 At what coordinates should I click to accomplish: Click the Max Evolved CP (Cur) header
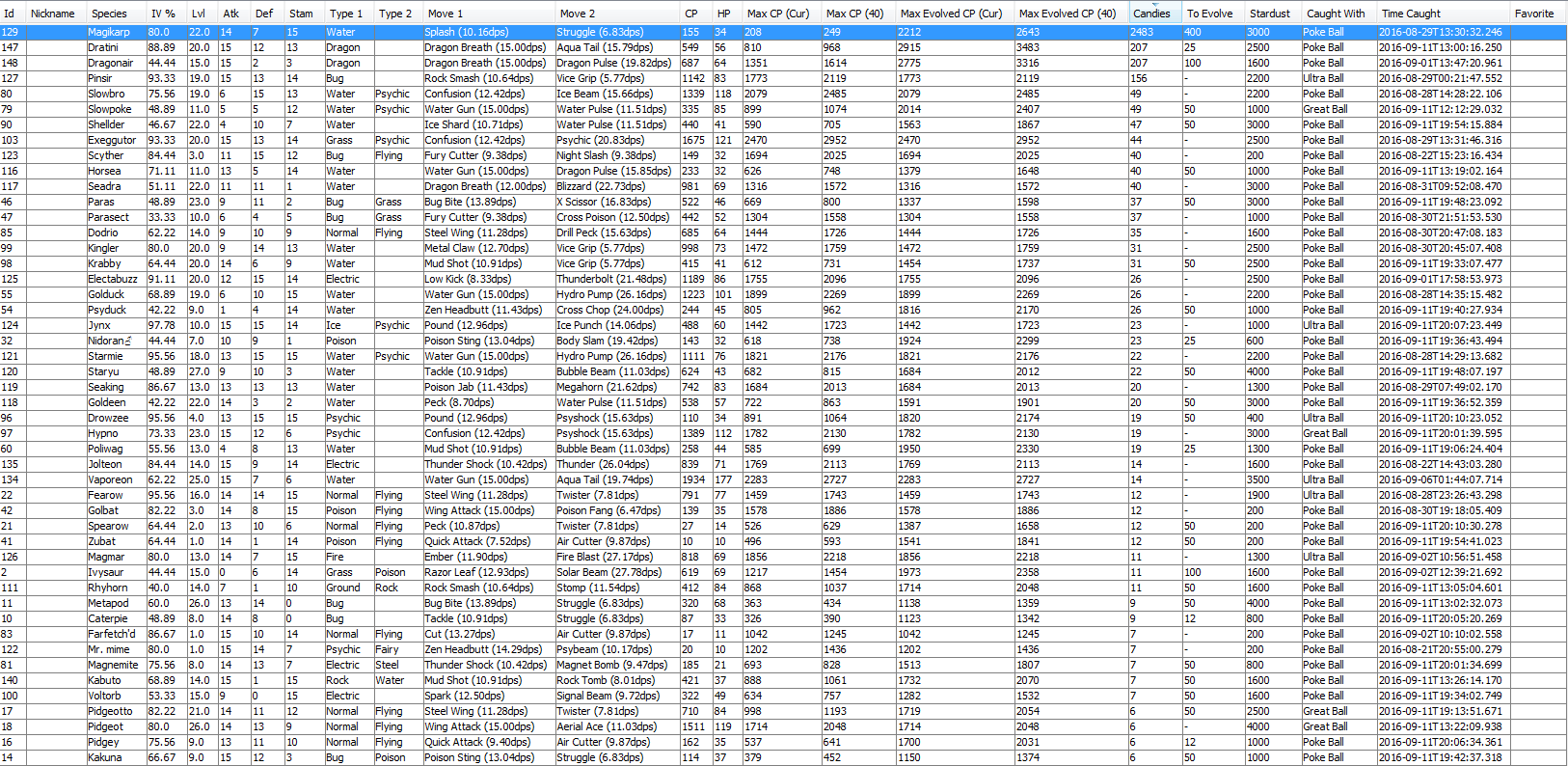pyautogui.click(x=954, y=14)
